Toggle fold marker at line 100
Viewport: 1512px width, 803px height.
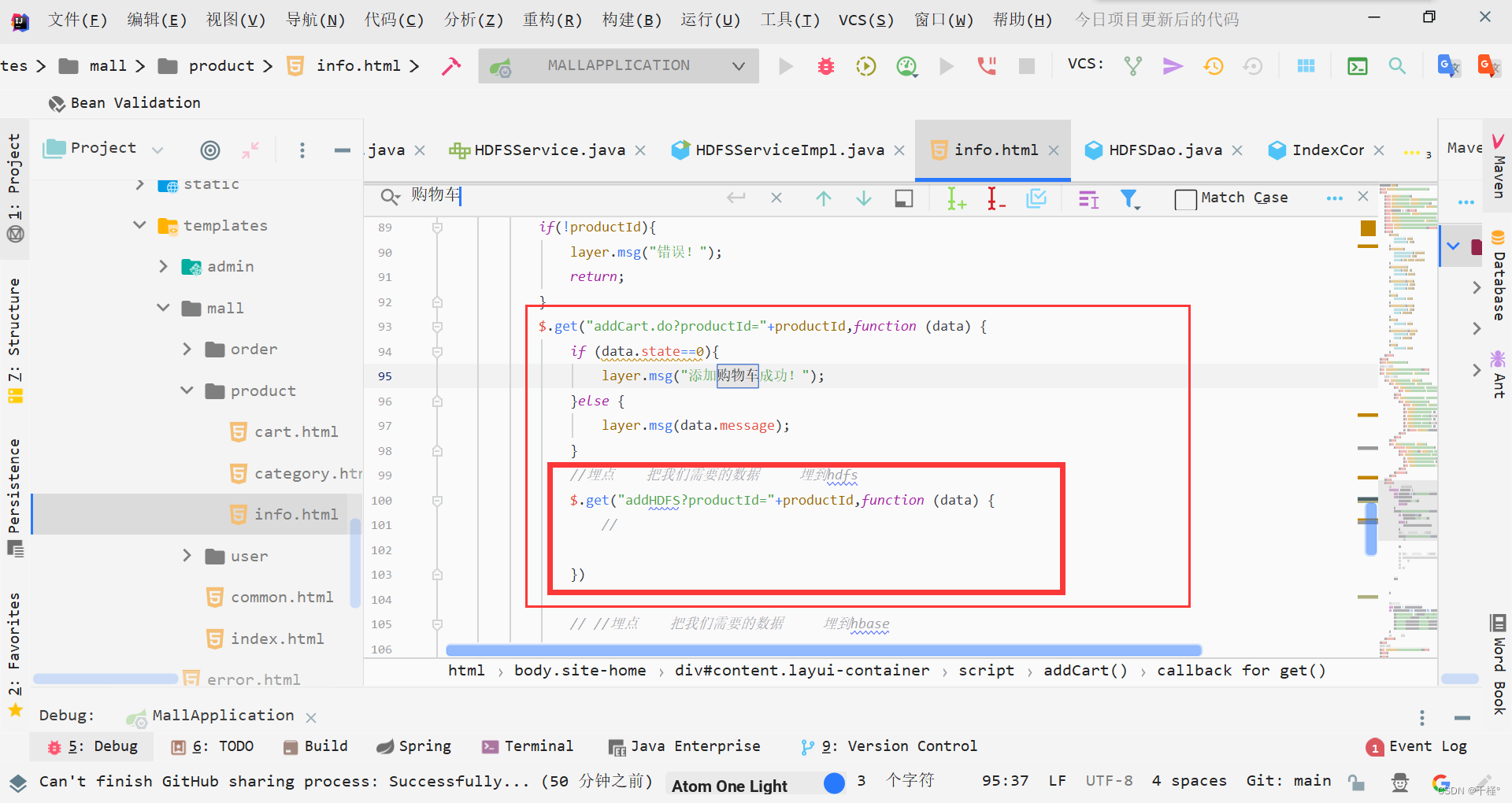click(437, 501)
